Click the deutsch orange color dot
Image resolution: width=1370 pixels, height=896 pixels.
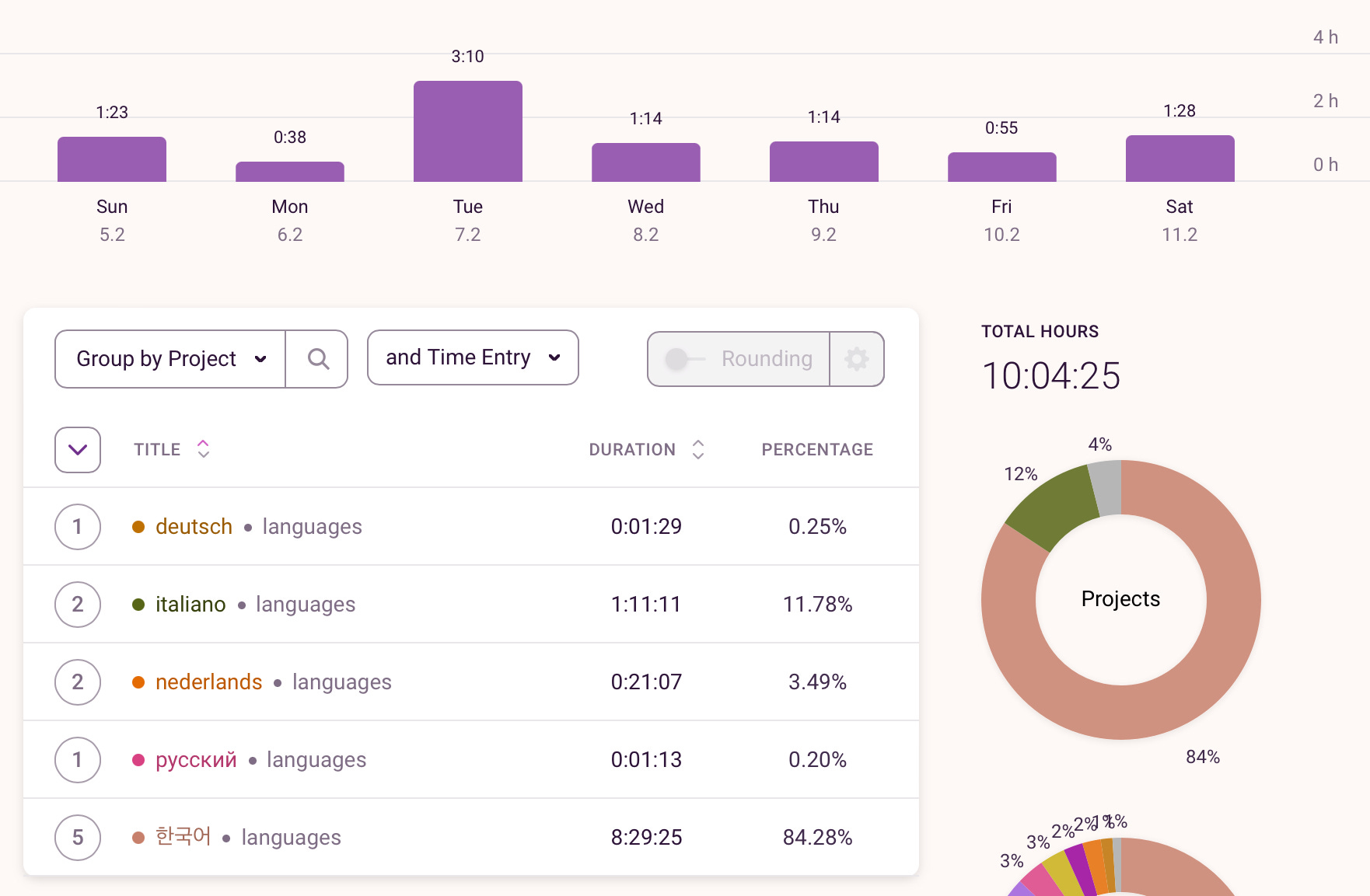click(138, 527)
